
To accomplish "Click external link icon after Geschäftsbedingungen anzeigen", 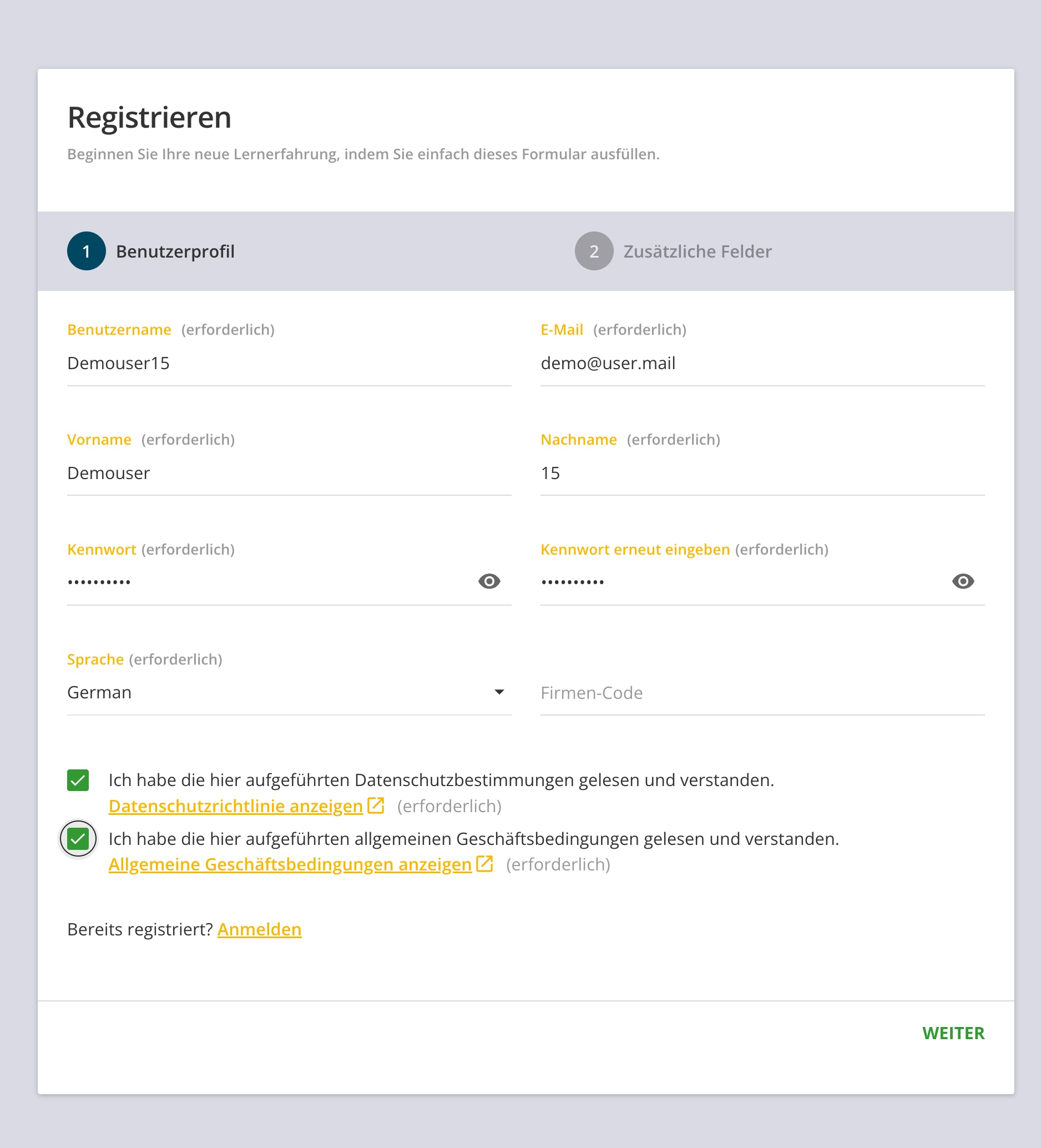I will click(x=484, y=863).
